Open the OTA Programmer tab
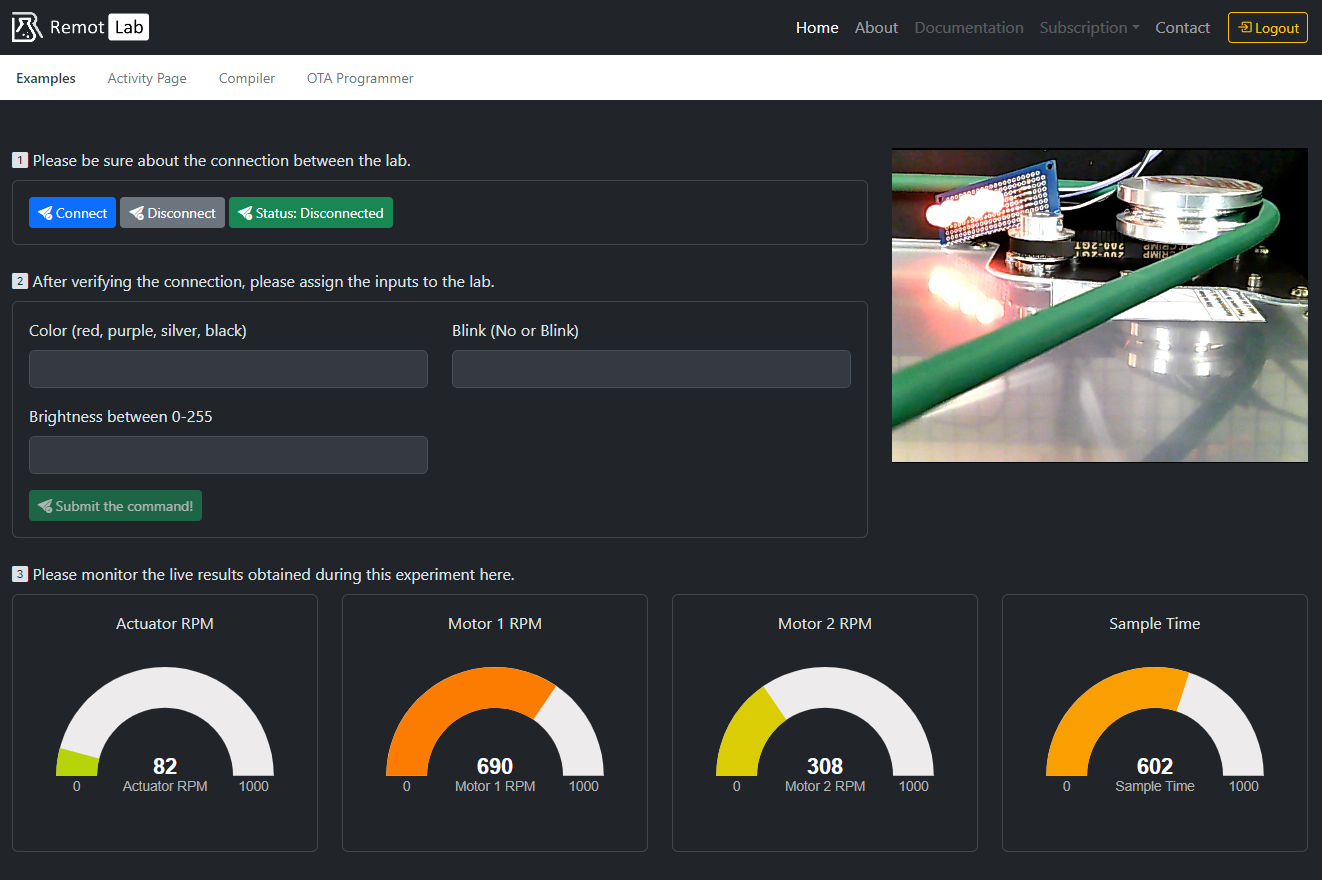 360,78
